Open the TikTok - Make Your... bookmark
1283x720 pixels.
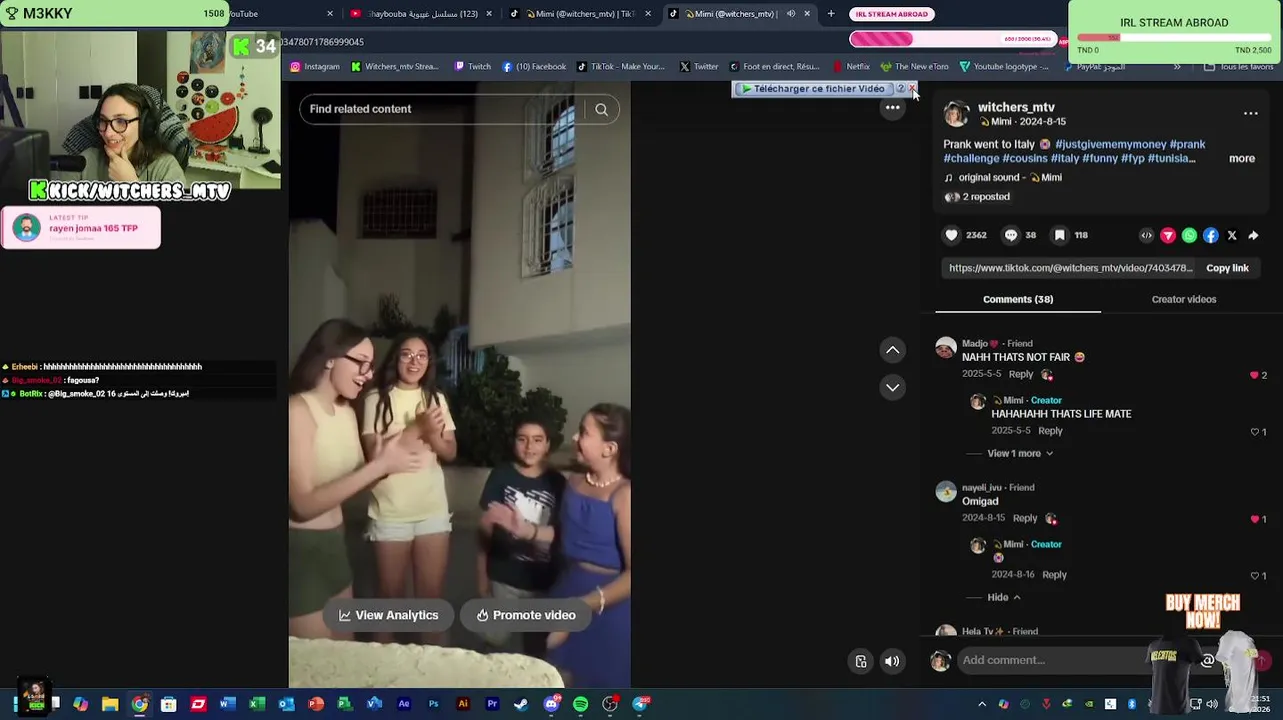coord(621,67)
